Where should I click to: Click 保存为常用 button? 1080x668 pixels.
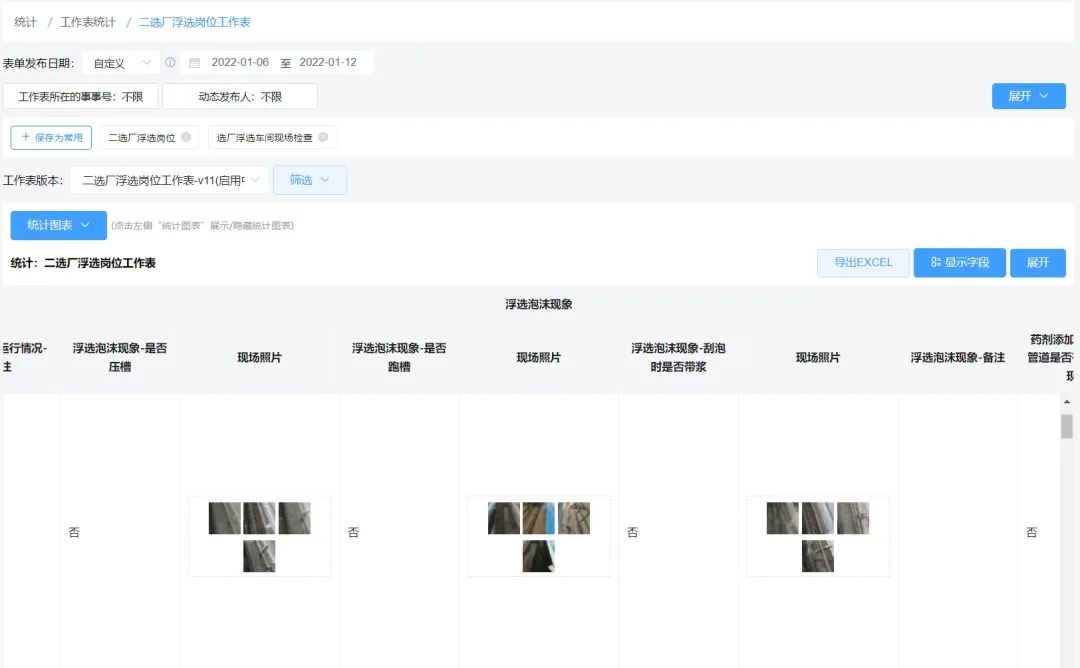pos(51,137)
